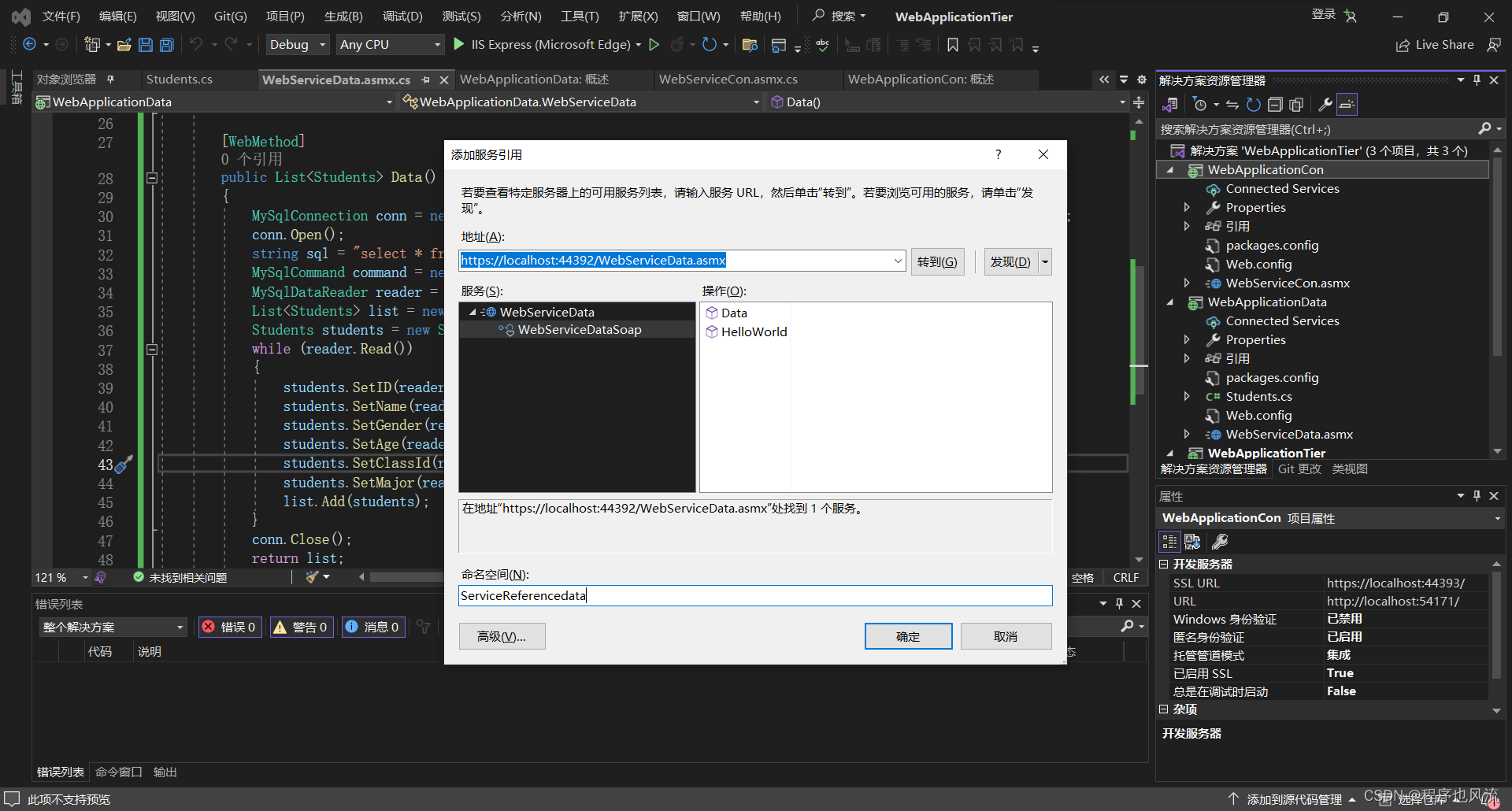Open Live Share collaboration
Image resolution: width=1512 pixels, height=811 pixels.
tap(1435, 44)
